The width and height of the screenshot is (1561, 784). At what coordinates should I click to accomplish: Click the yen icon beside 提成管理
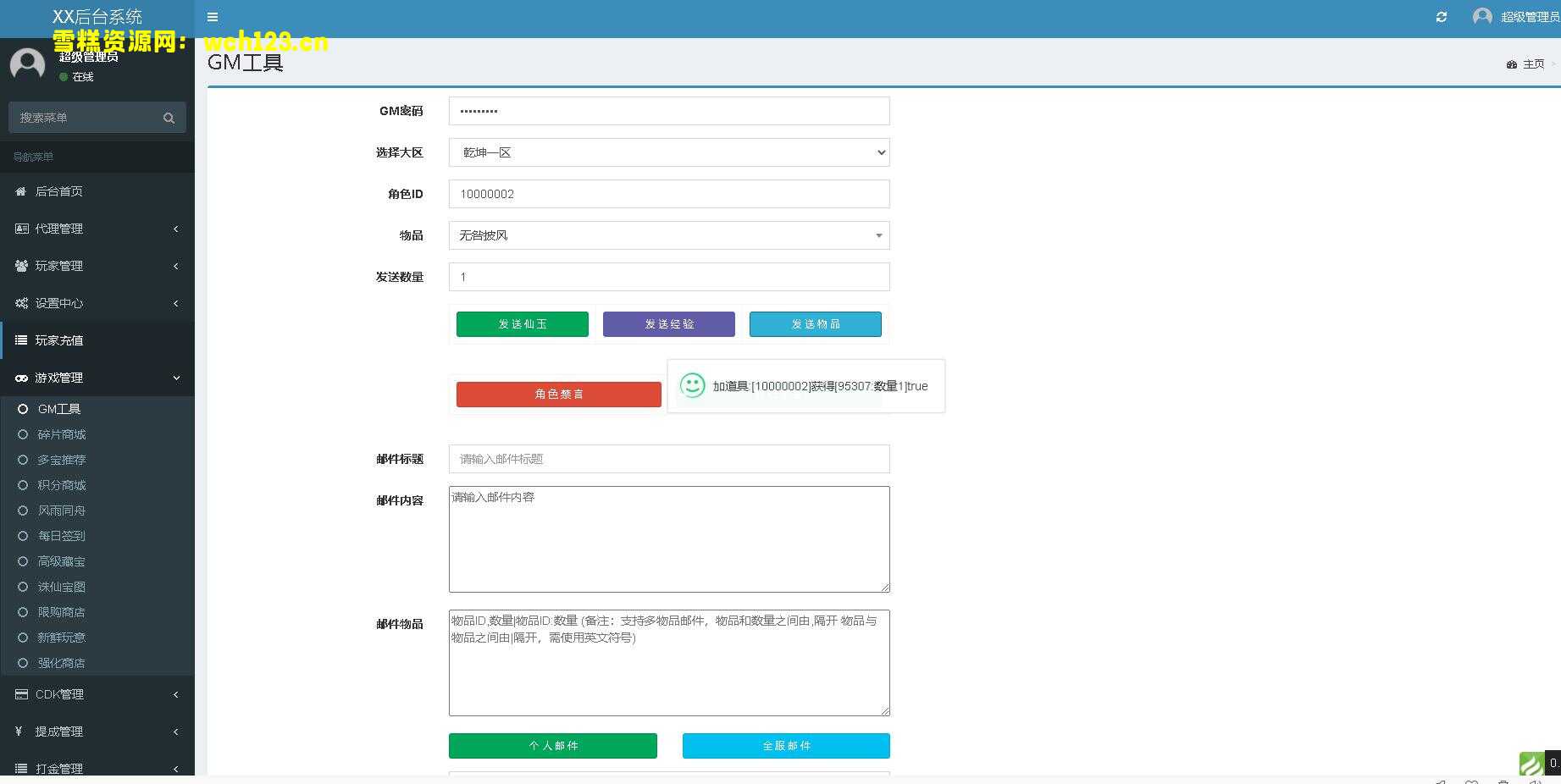pos(19,732)
